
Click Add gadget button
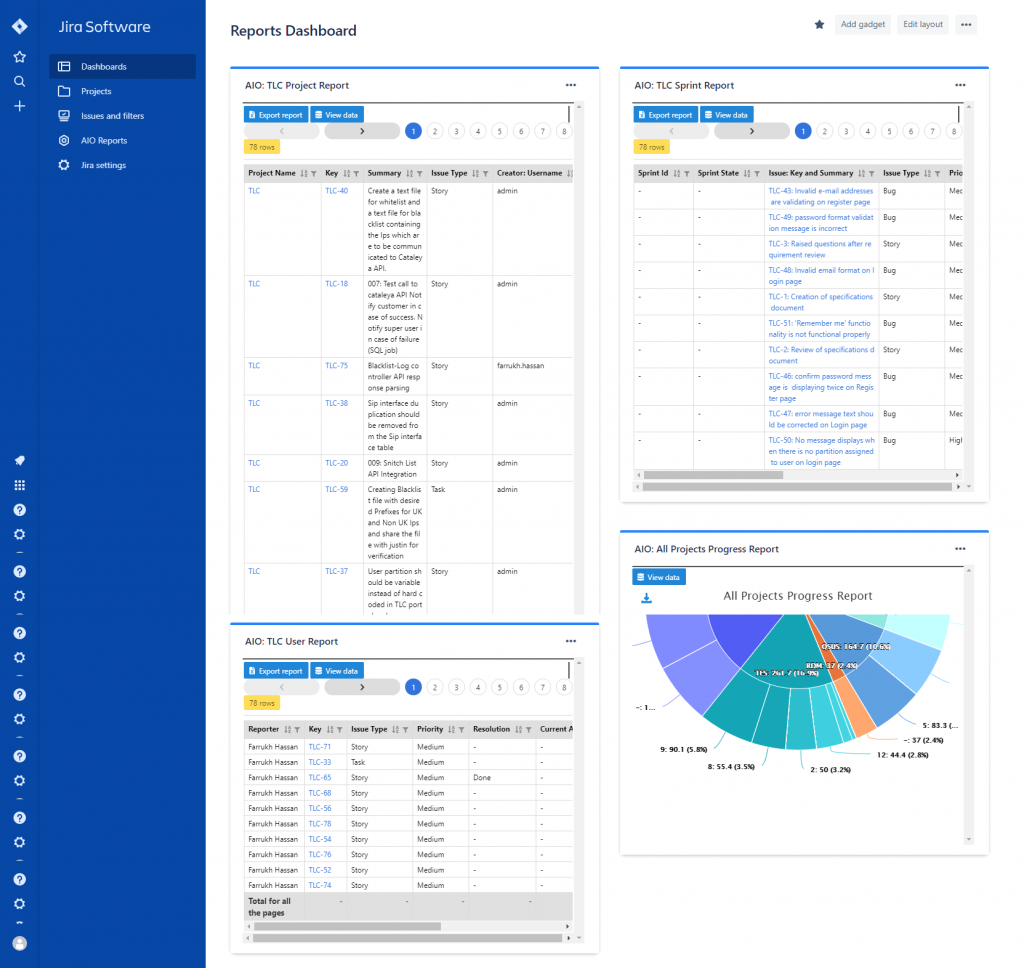point(863,24)
